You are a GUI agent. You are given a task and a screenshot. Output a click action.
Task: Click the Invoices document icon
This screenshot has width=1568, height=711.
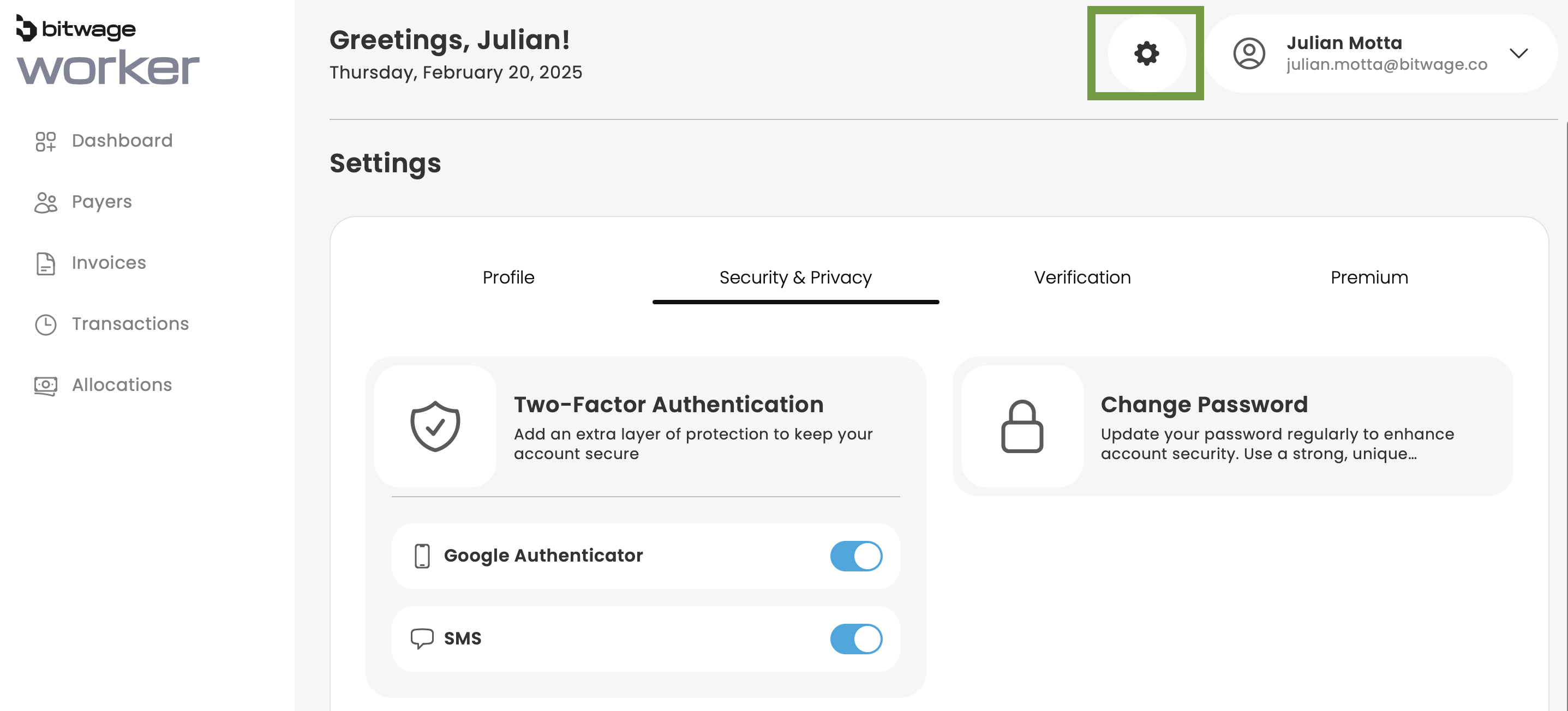[46, 263]
